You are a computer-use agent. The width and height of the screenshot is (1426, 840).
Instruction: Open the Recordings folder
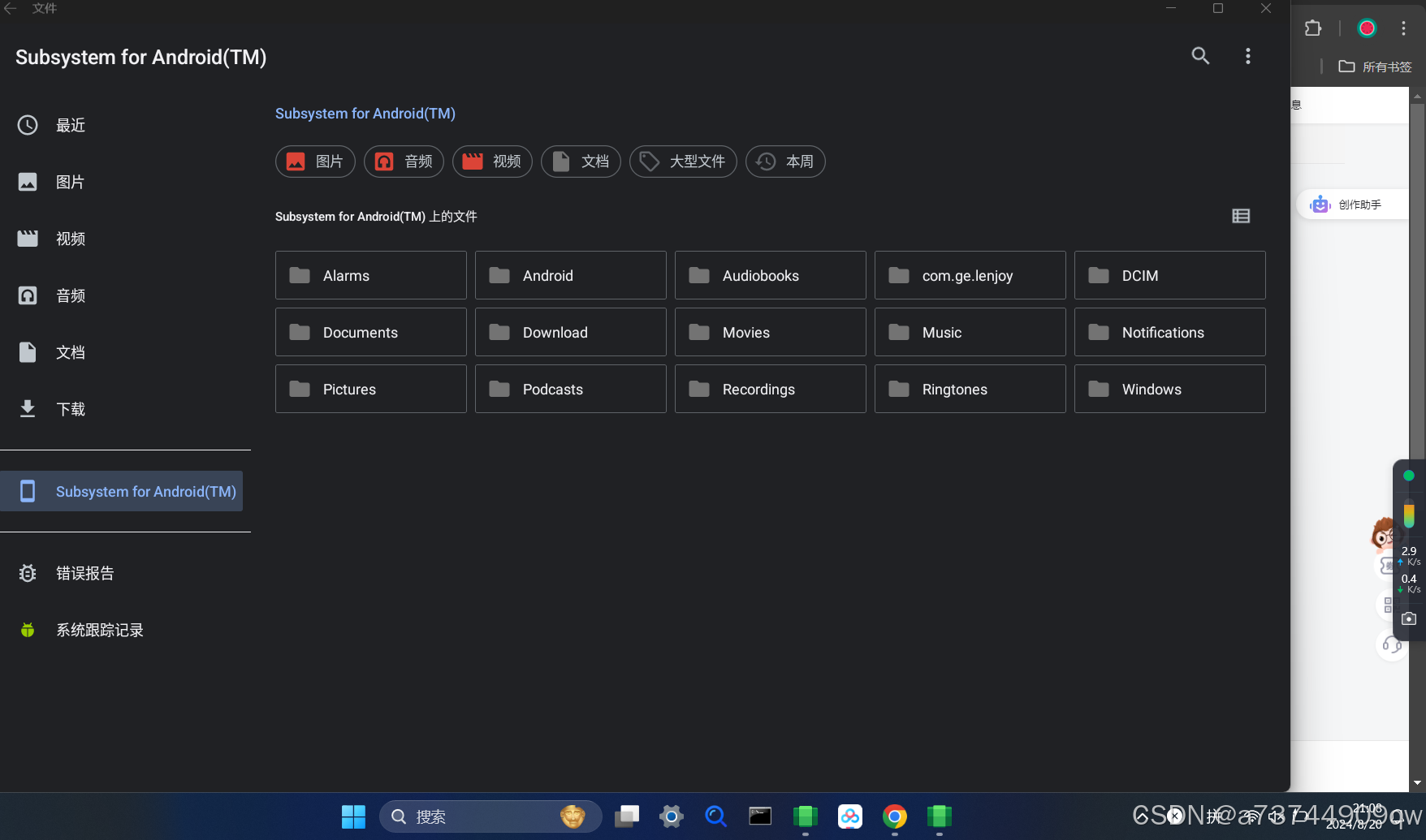point(771,389)
